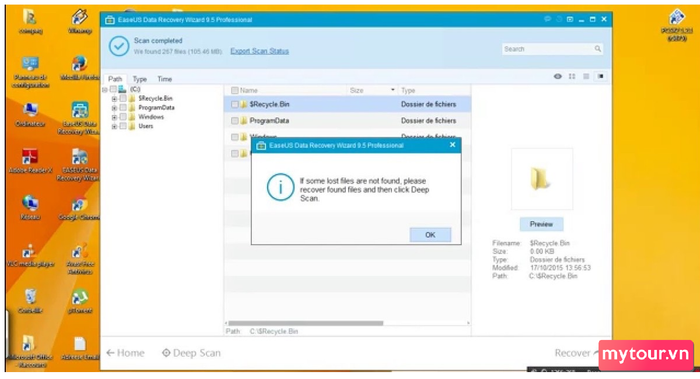Screen dimensions: 700x379
Task: Toggle the eye preview icon
Action: (558, 76)
